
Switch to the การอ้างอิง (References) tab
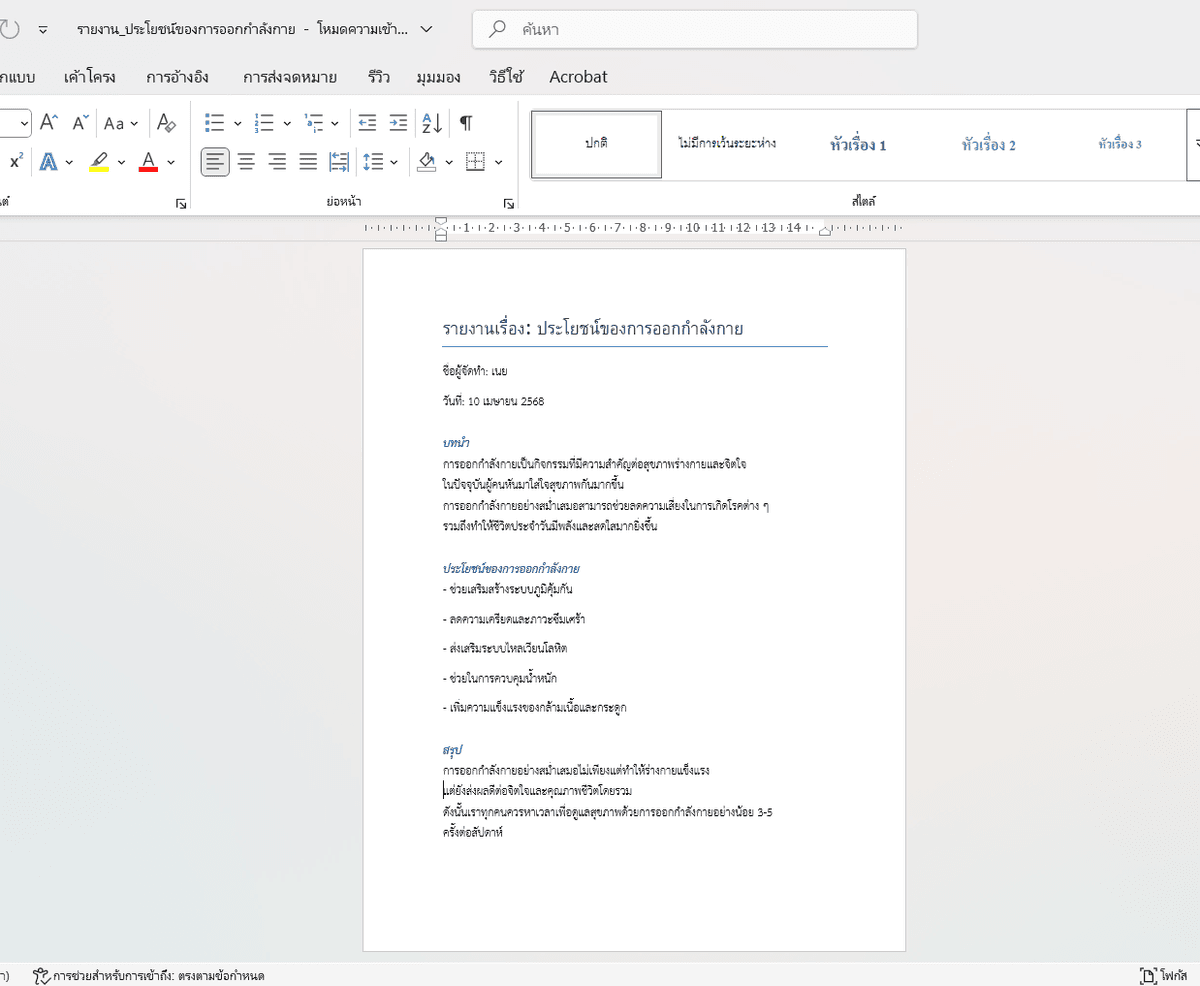click(x=178, y=77)
